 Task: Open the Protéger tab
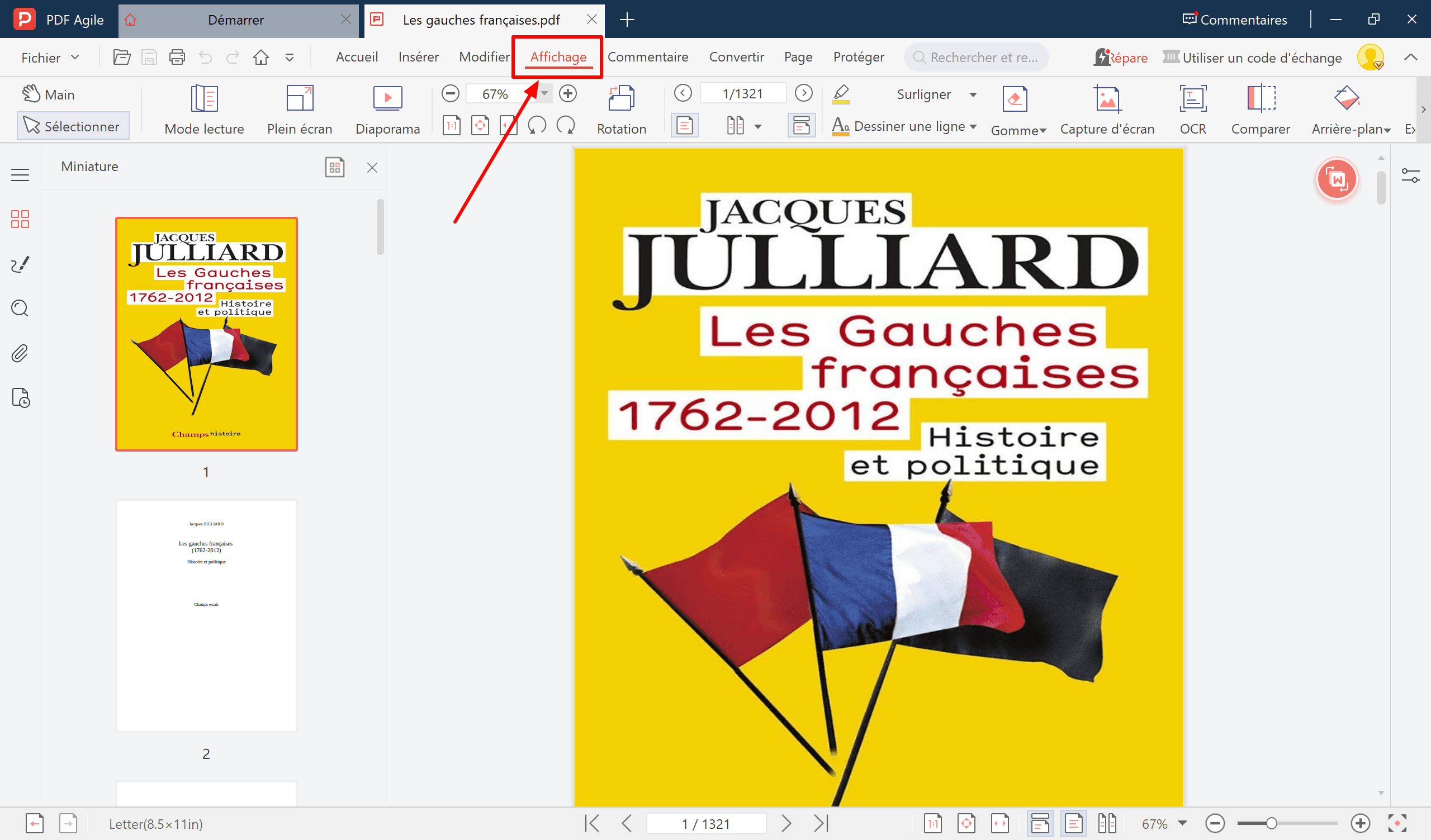[859, 57]
